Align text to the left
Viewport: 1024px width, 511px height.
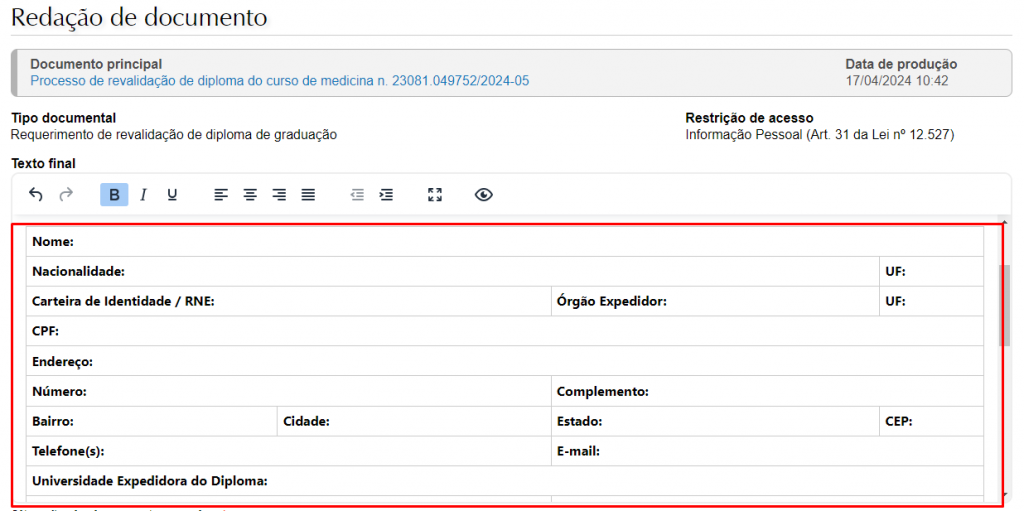point(221,195)
